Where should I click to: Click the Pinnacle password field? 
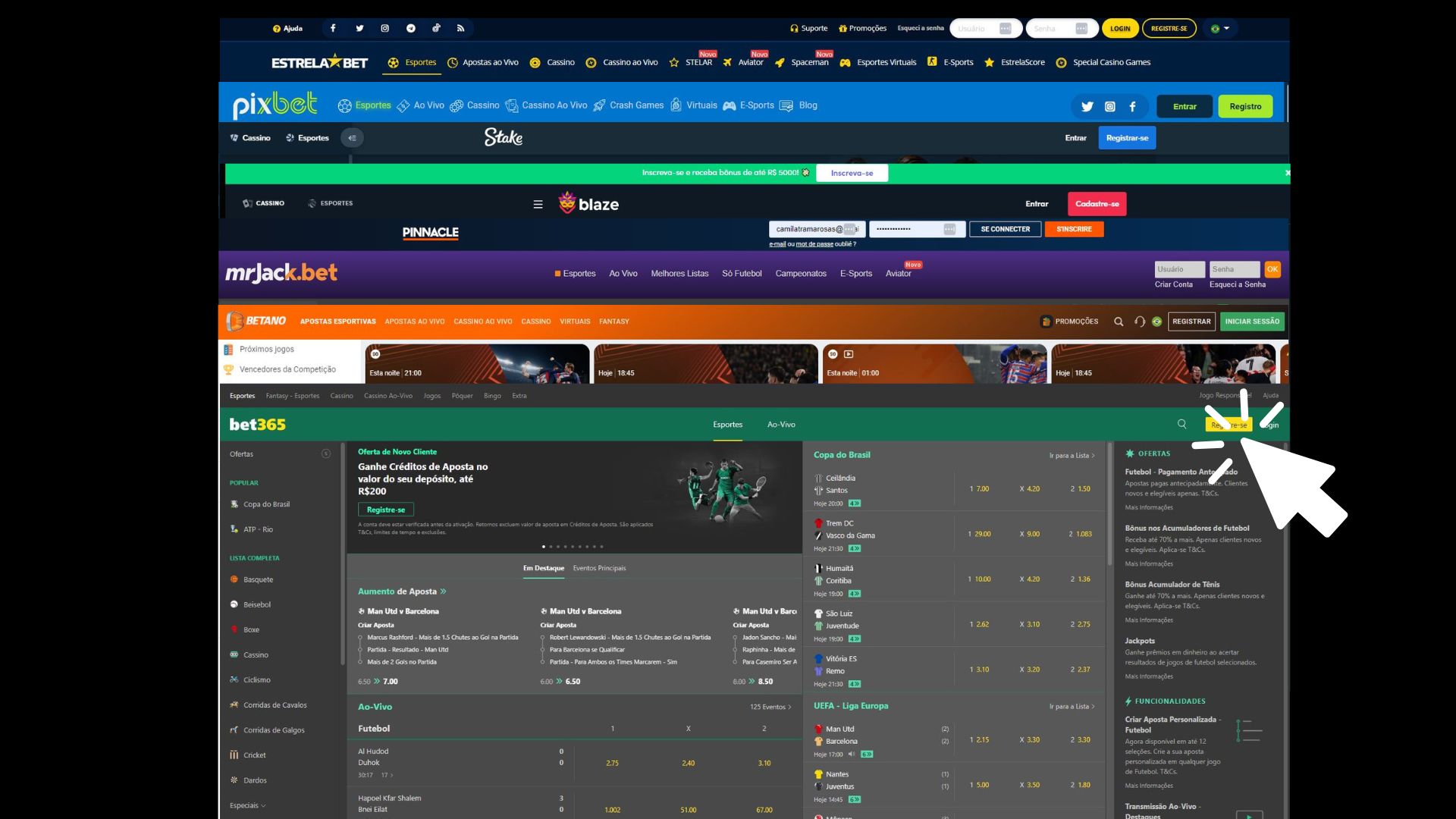coord(917,229)
